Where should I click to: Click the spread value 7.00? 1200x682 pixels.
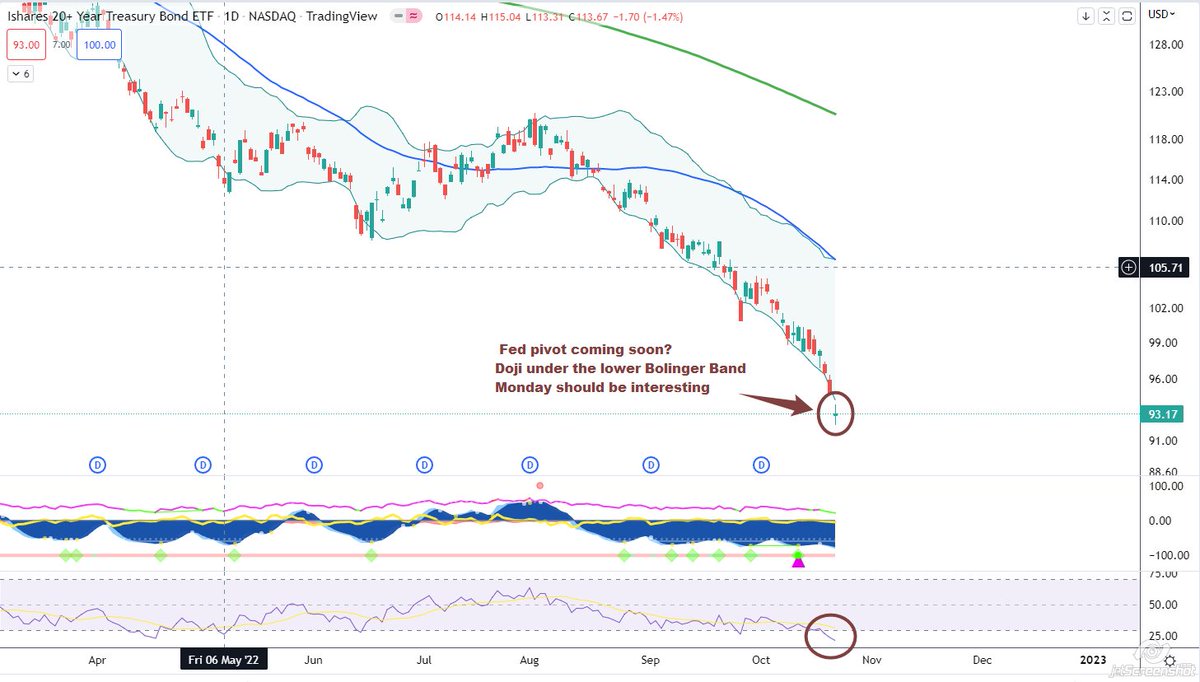pos(61,45)
